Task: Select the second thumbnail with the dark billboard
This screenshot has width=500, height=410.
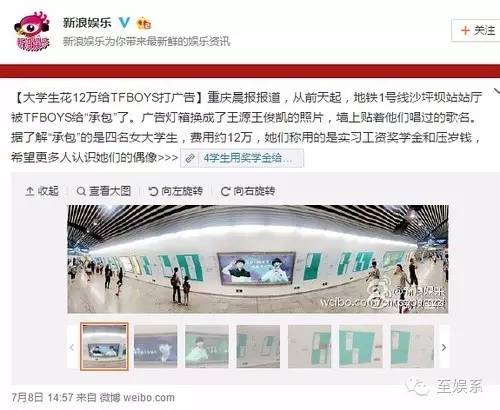Action: (x=155, y=347)
